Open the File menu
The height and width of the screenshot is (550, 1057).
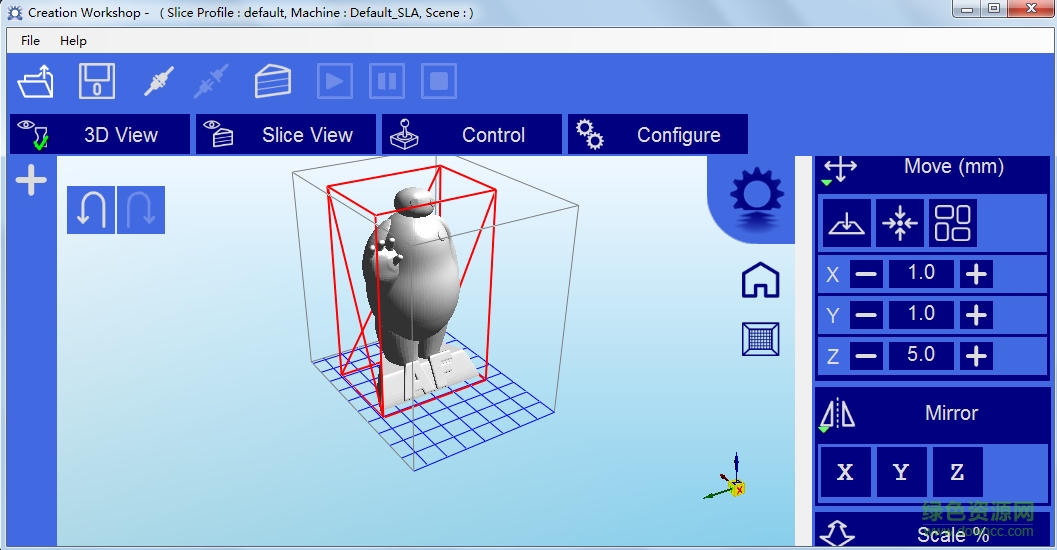pos(30,40)
